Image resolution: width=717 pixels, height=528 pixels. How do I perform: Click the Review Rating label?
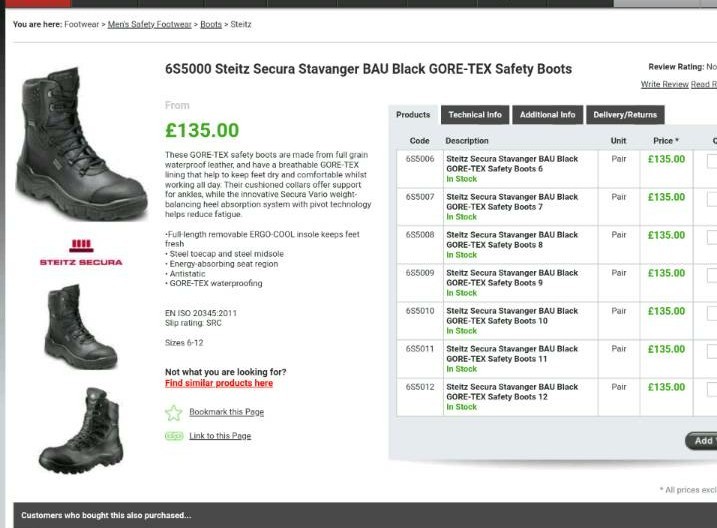point(676,67)
